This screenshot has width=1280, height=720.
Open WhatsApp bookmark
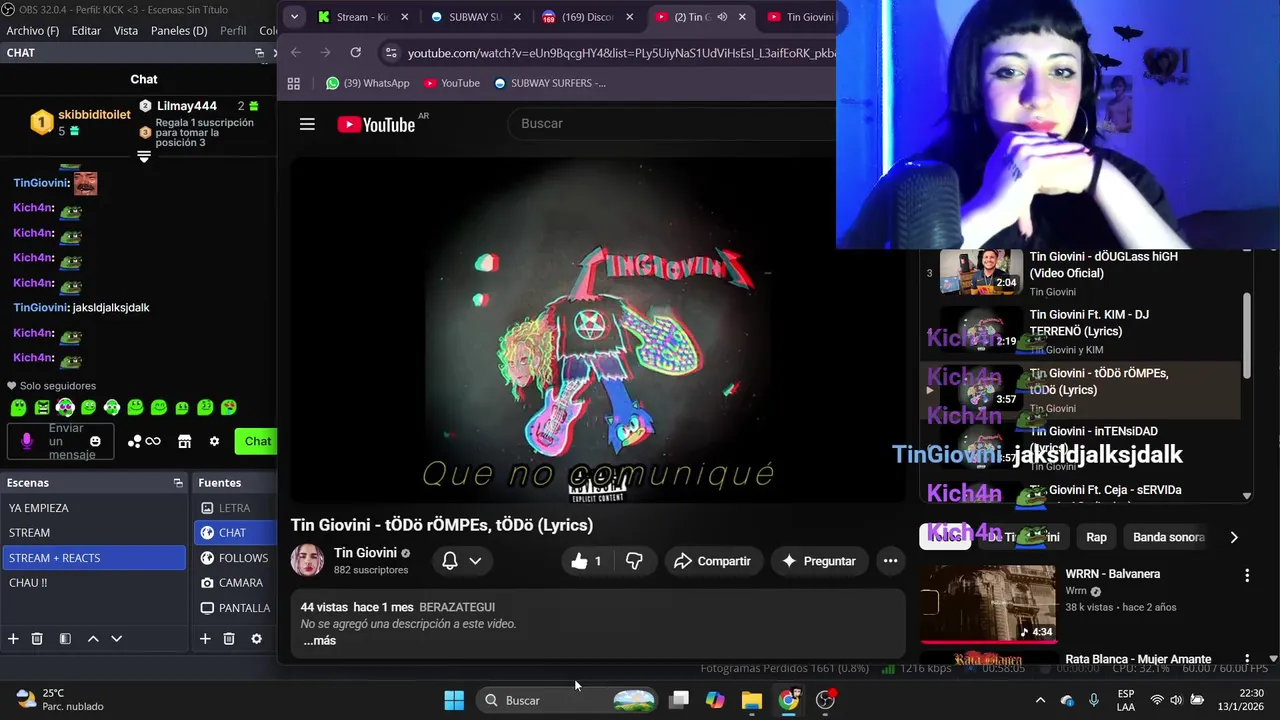367,83
